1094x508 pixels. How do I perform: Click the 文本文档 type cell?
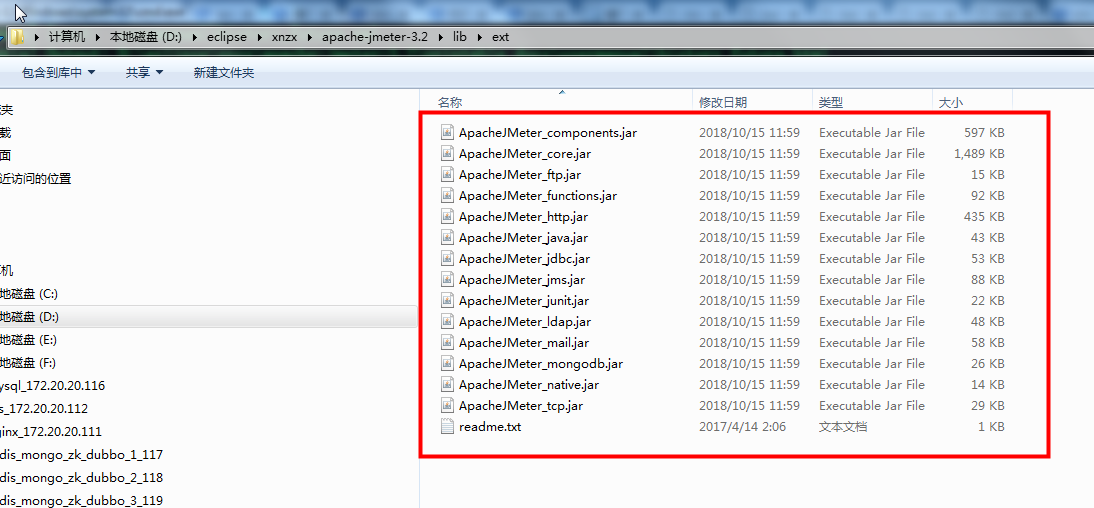click(x=843, y=426)
